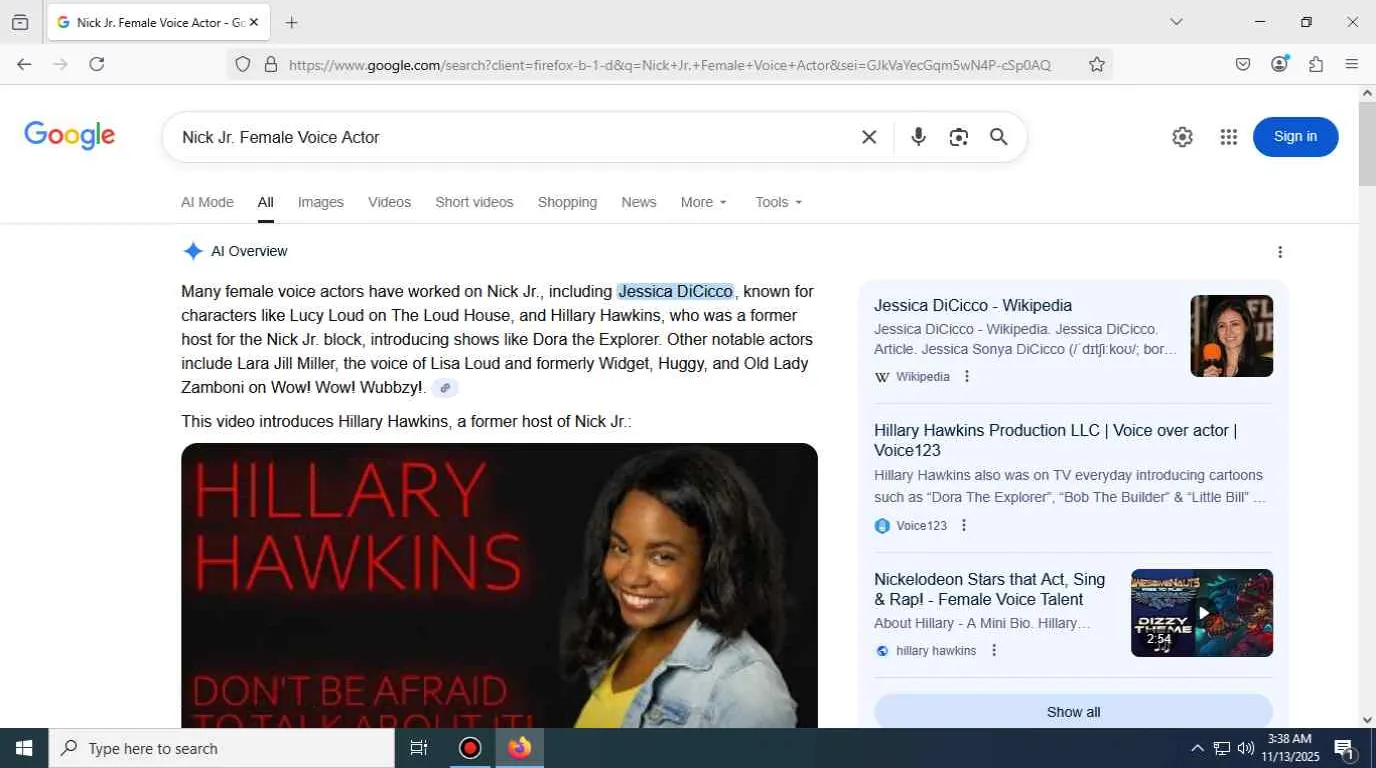Open the Short videos tab
The height and width of the screenshot is (768, 1376).
[474, 202]
